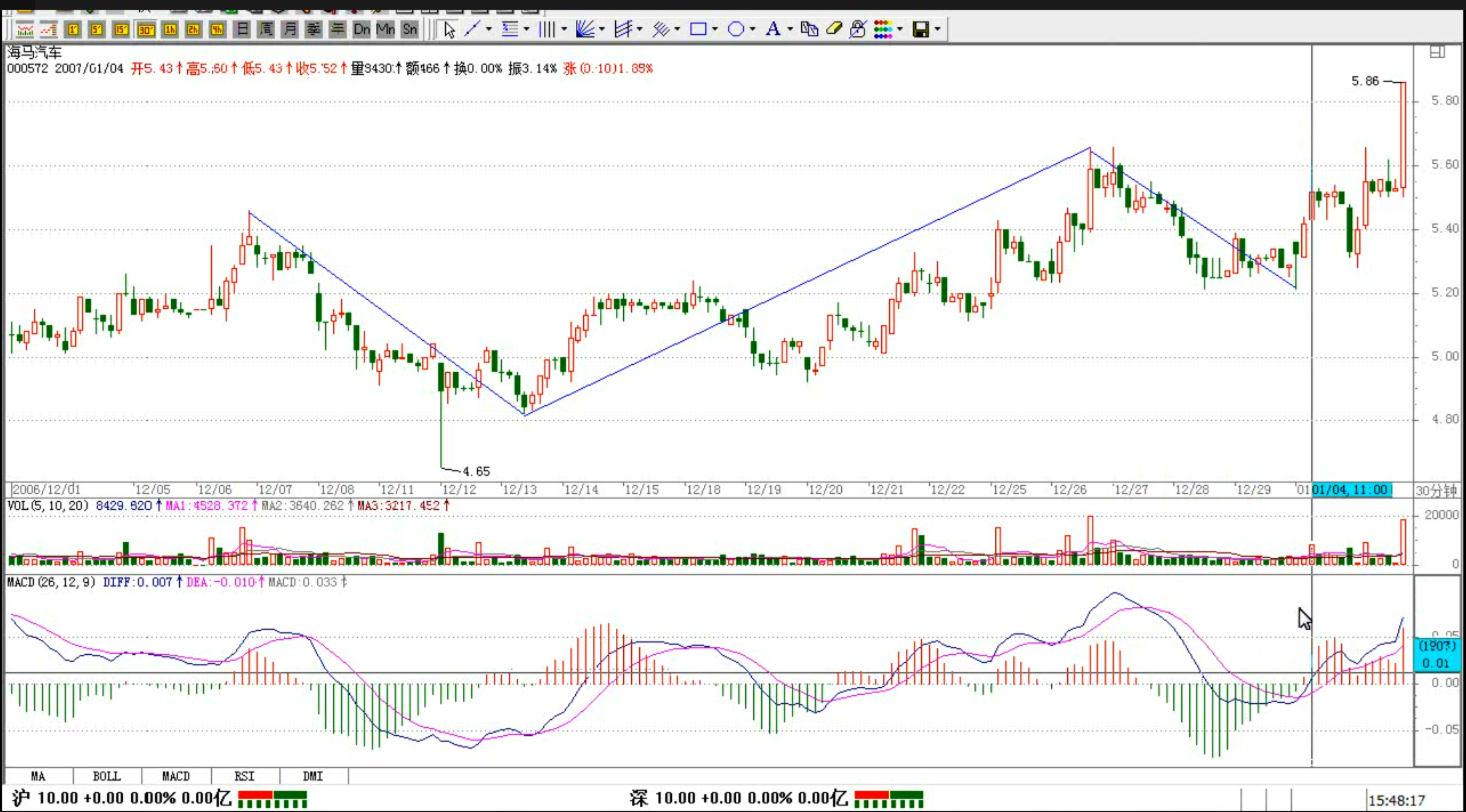The image size is (1466, 812).
Task: Select the pointer cursor tool
Action: coord(449,29)
